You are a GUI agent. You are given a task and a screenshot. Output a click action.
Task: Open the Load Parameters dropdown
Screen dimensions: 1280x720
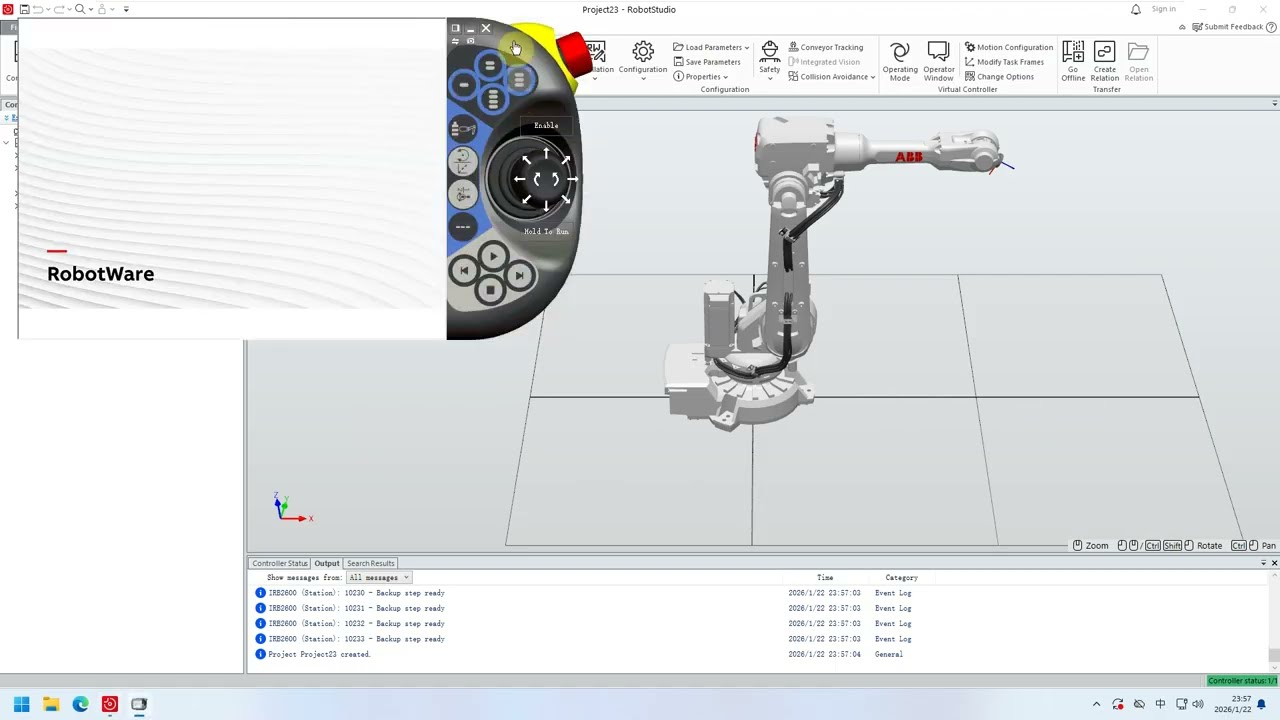pos(711,47)
